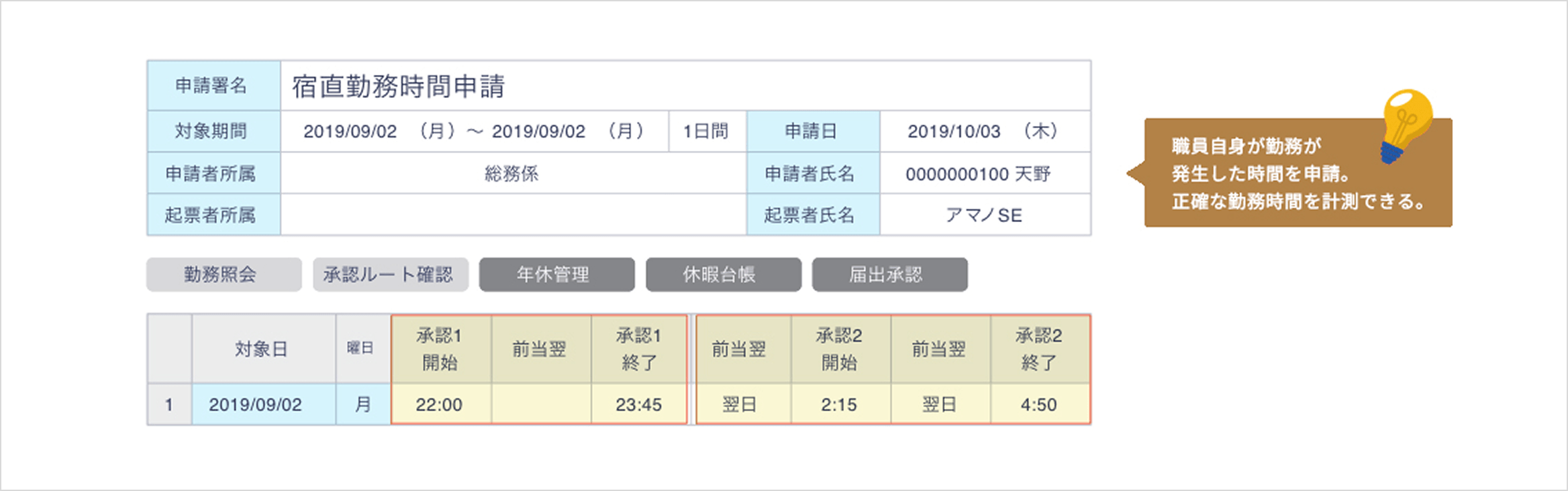Select the 4:50 end time cell
1568x491 pixels.
tap(1040, 404)
